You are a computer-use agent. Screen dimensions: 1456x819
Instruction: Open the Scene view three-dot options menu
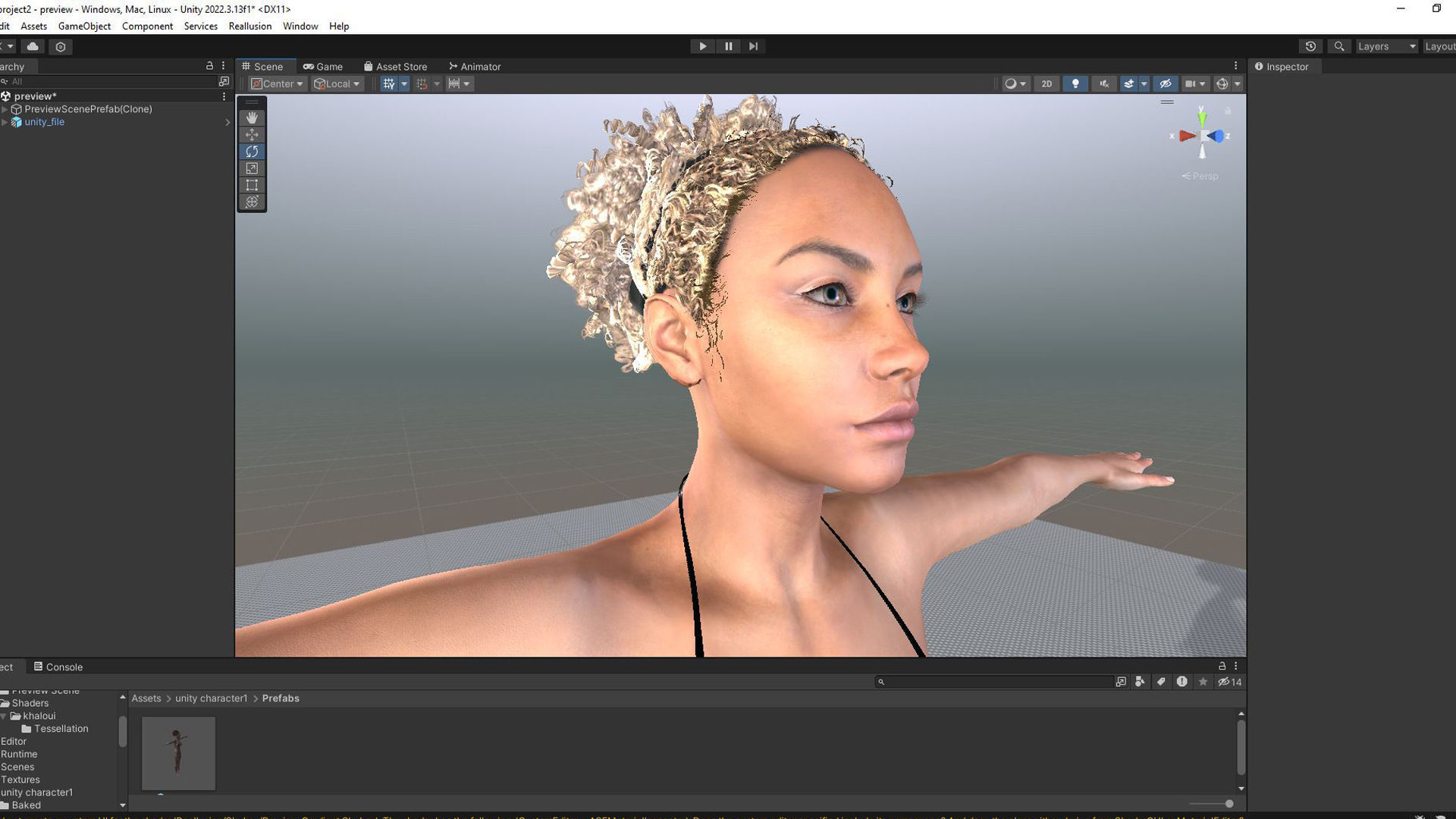coord(1235,66)
